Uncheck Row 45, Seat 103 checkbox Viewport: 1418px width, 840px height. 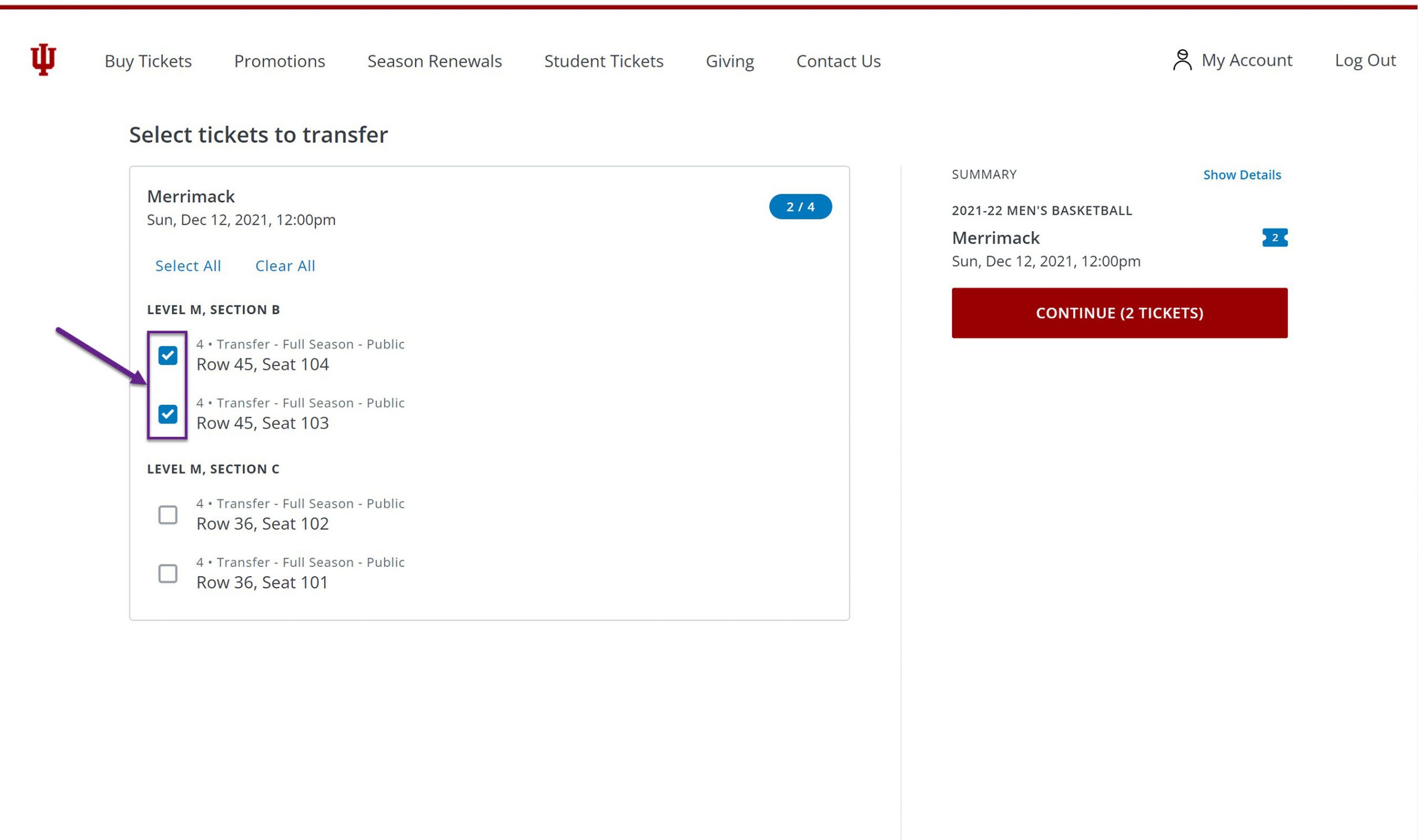tap(167, 414)
